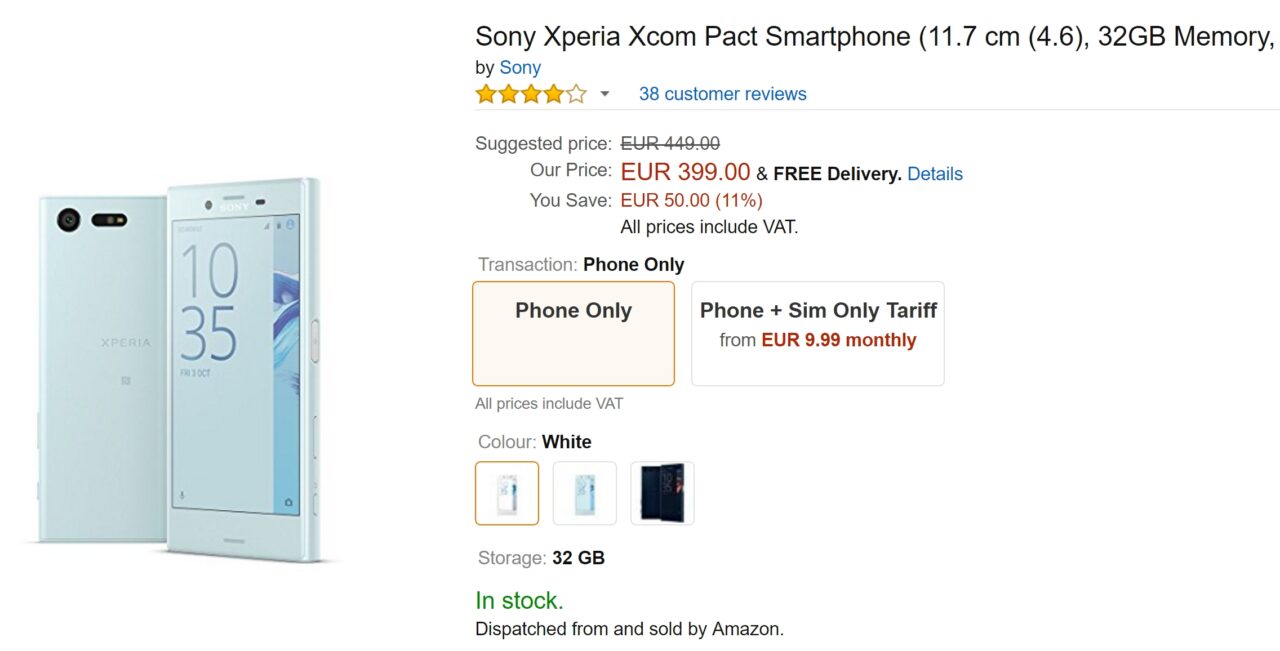Viewport: 1280px width, 651px height.
Task: Click the EUR 9.99 monthly tariff price
Action: [839, 340]
